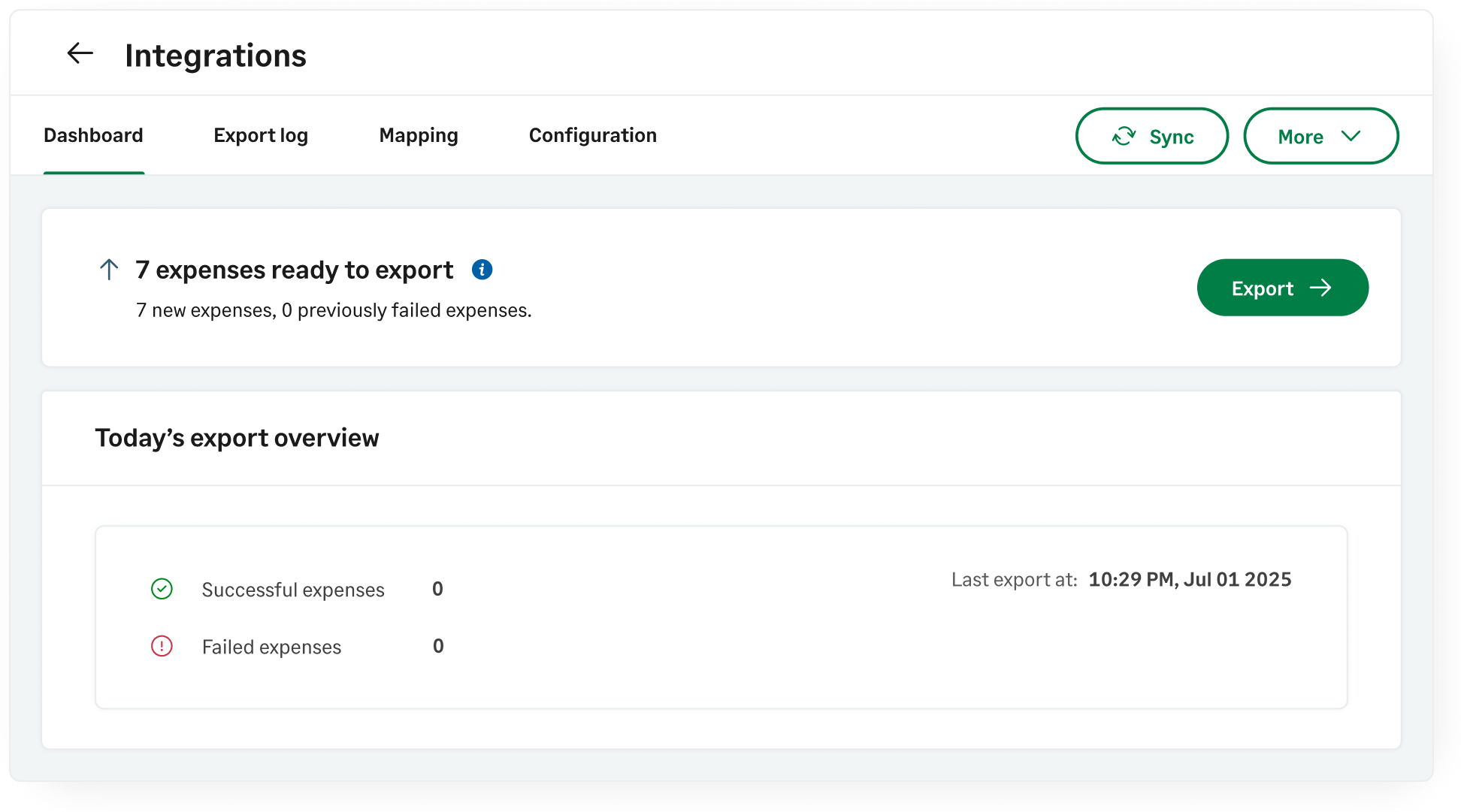The image size is (1461, 812).
Task: Switch to the Dashboard tab
Action: pyautogui.click(x=93, y=135)
